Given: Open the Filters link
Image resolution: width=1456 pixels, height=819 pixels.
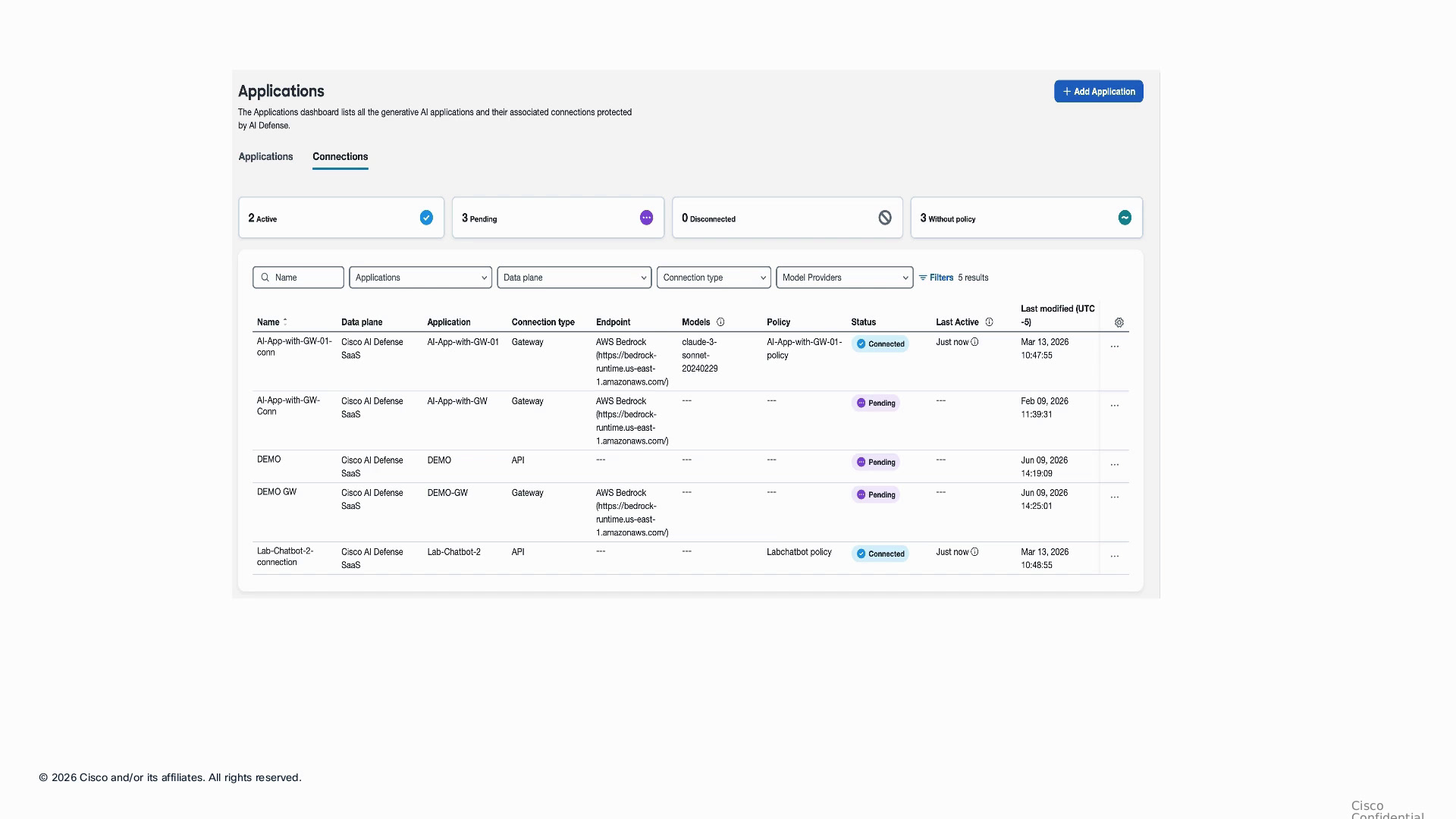Looking at the screenshot, I should pos(936,278).
